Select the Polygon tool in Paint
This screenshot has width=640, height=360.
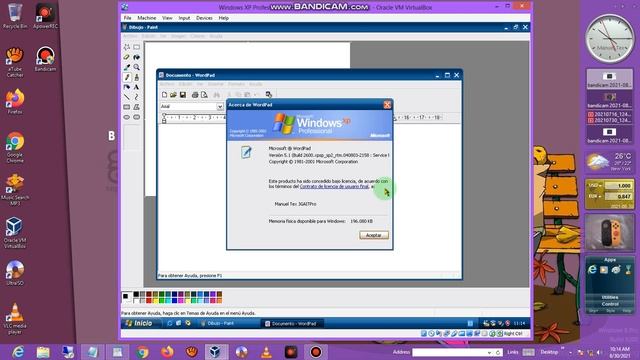coord(136,107)
